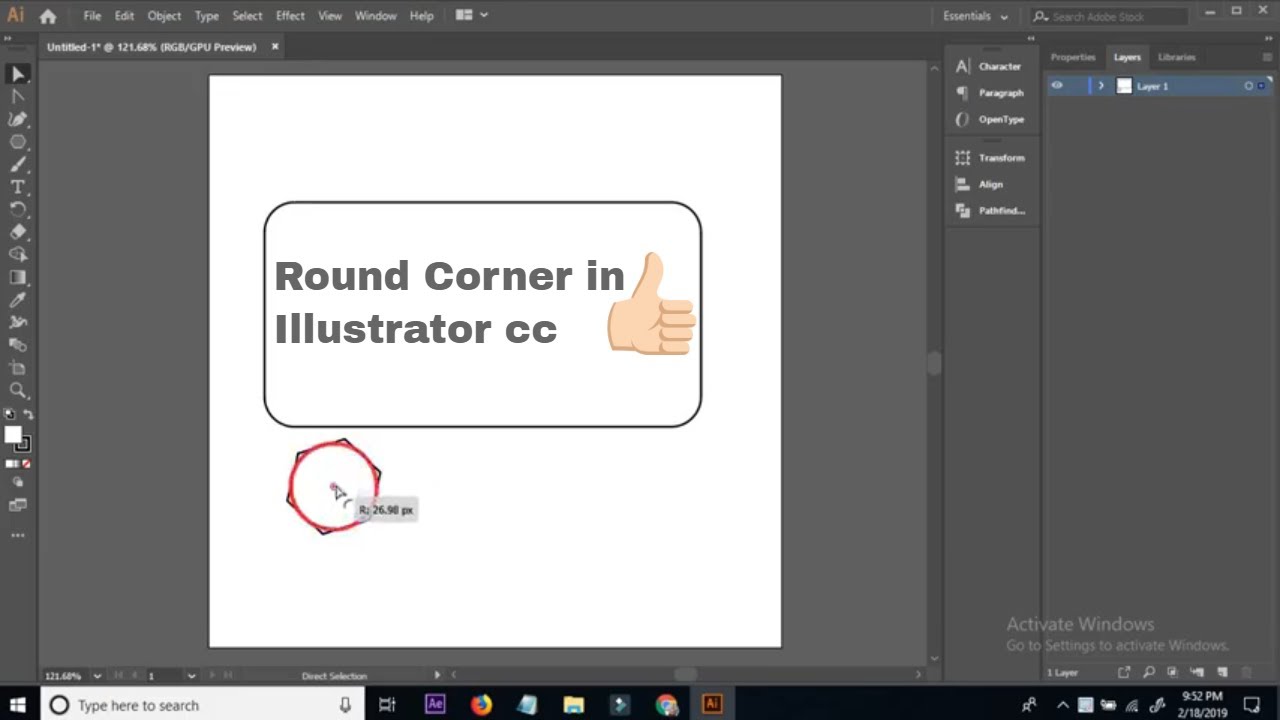Select the Eyedropper tool
This screenshot has width=1280, height=720.
click(17, 300)
